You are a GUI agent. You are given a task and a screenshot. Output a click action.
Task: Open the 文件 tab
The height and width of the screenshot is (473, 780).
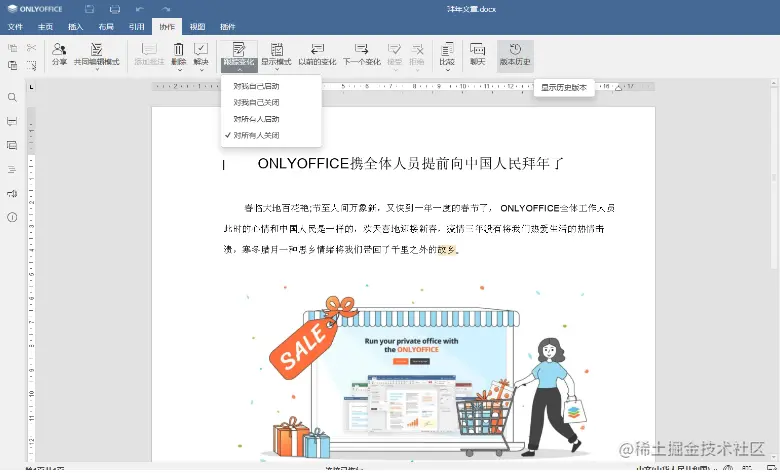(x=15, y=26)
